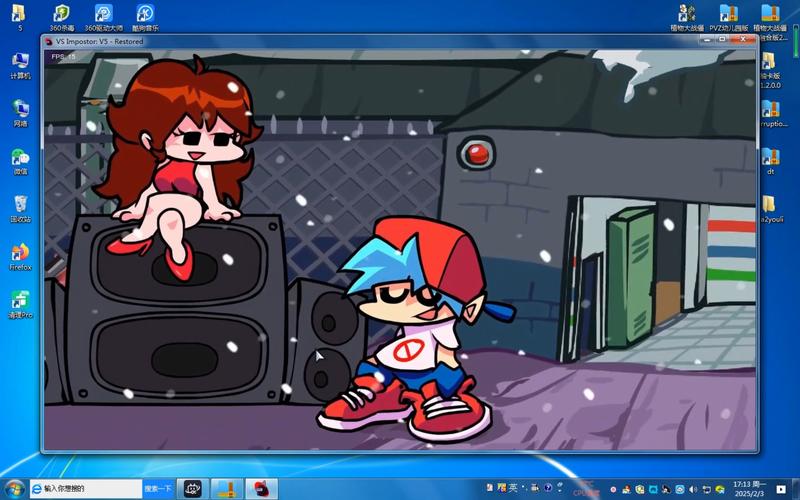This screenshot has height=500, width=800.
Task: Click the VS Impostor: V5 - Restored title bar
Action: [x=99, y=41]
